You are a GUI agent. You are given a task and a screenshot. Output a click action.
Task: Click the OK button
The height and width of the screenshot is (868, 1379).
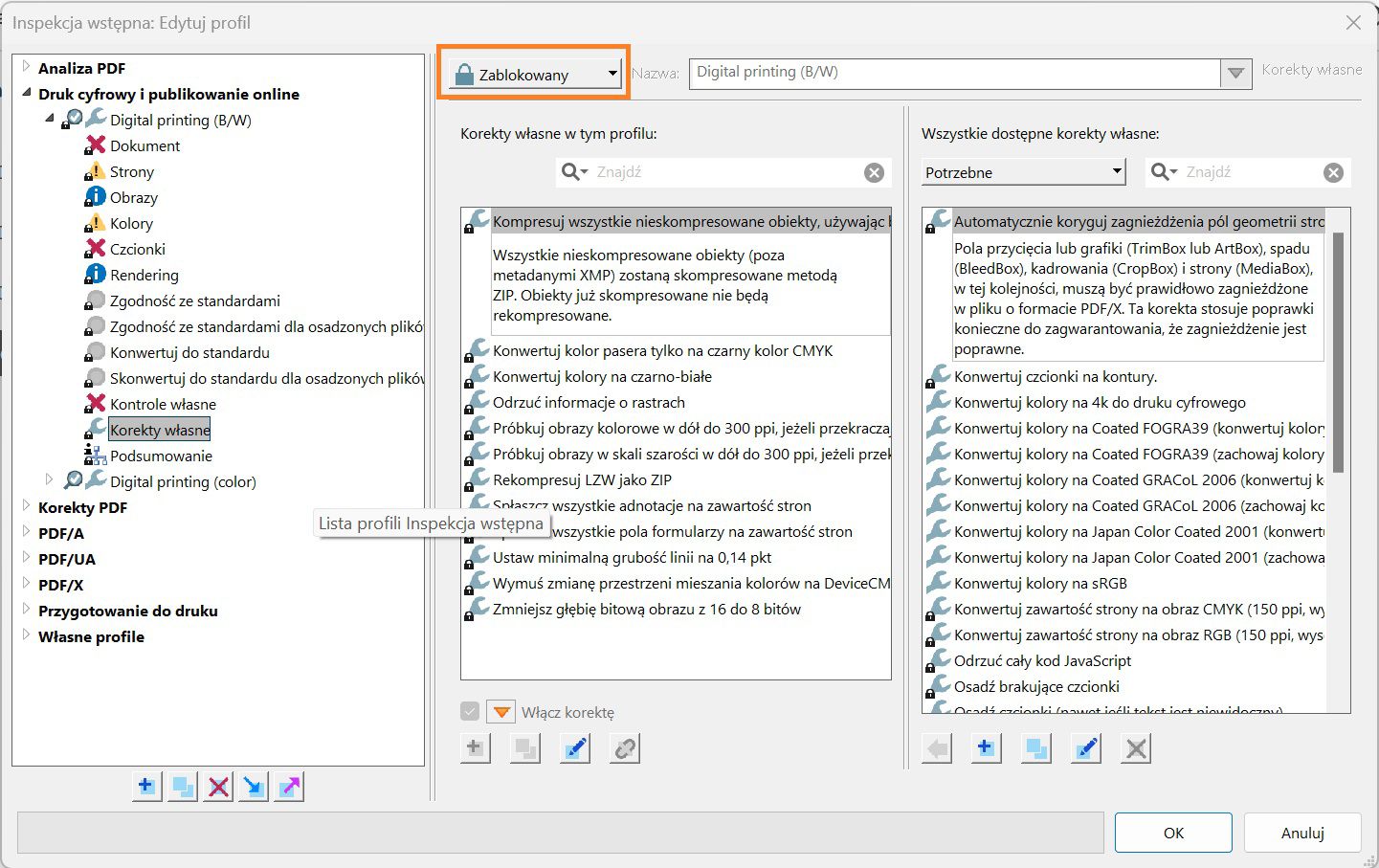coord(1173,833)
